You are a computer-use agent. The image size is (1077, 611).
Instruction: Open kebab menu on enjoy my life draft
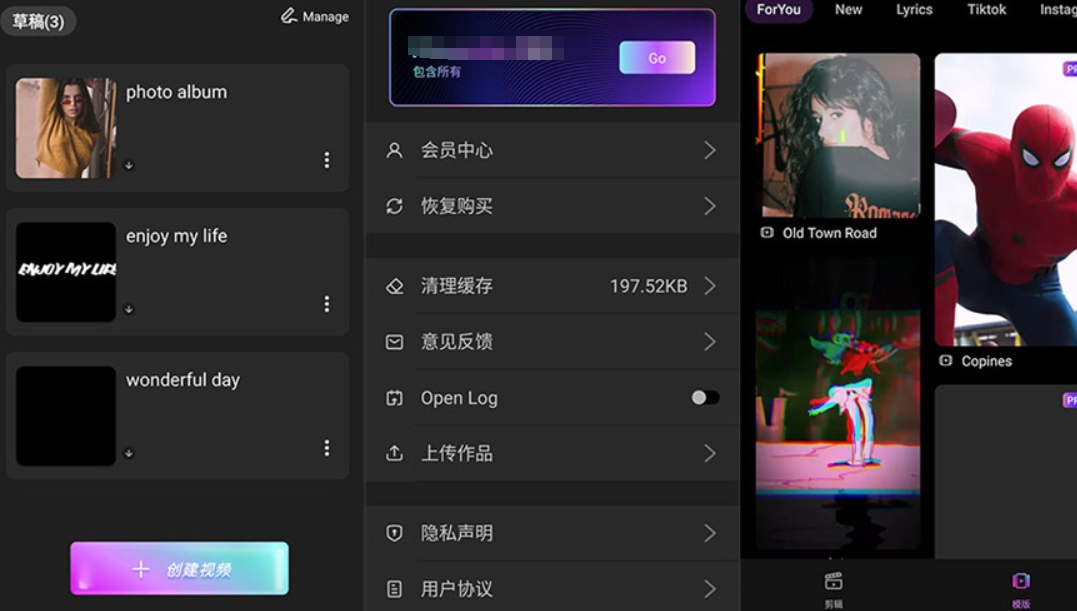pyautogui.click(x=327, y=304)
